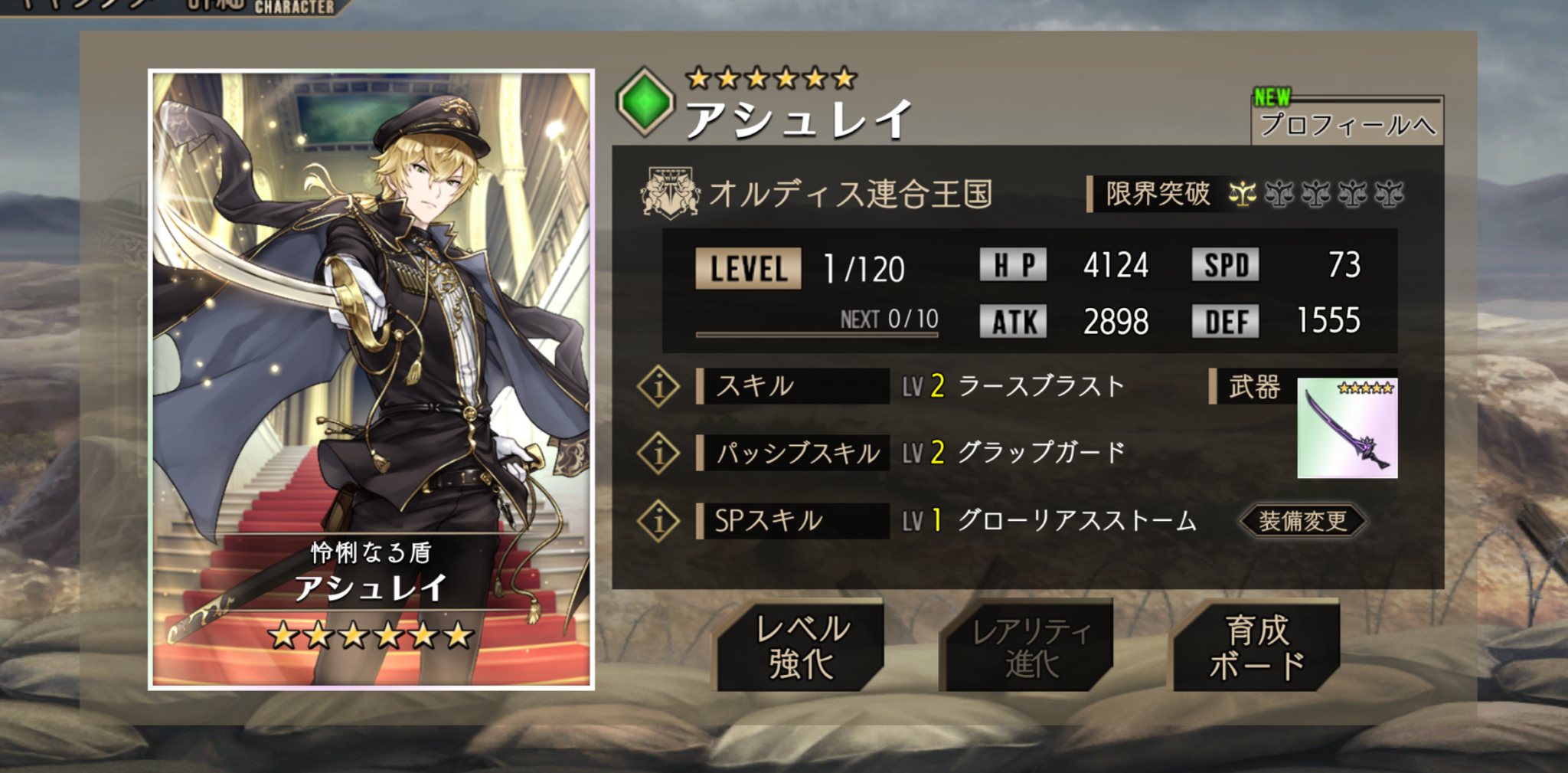Click the グローリアスストーム SP skill entry

(x=1077, y=521)
